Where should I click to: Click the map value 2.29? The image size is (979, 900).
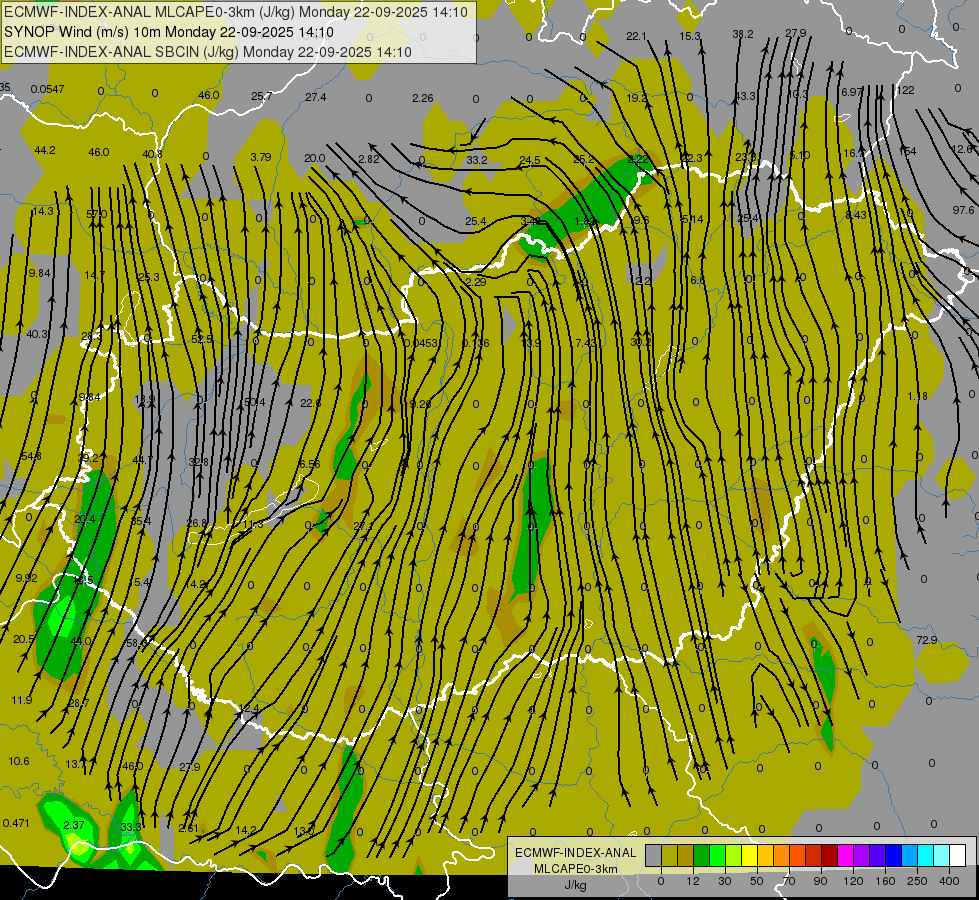476,282
